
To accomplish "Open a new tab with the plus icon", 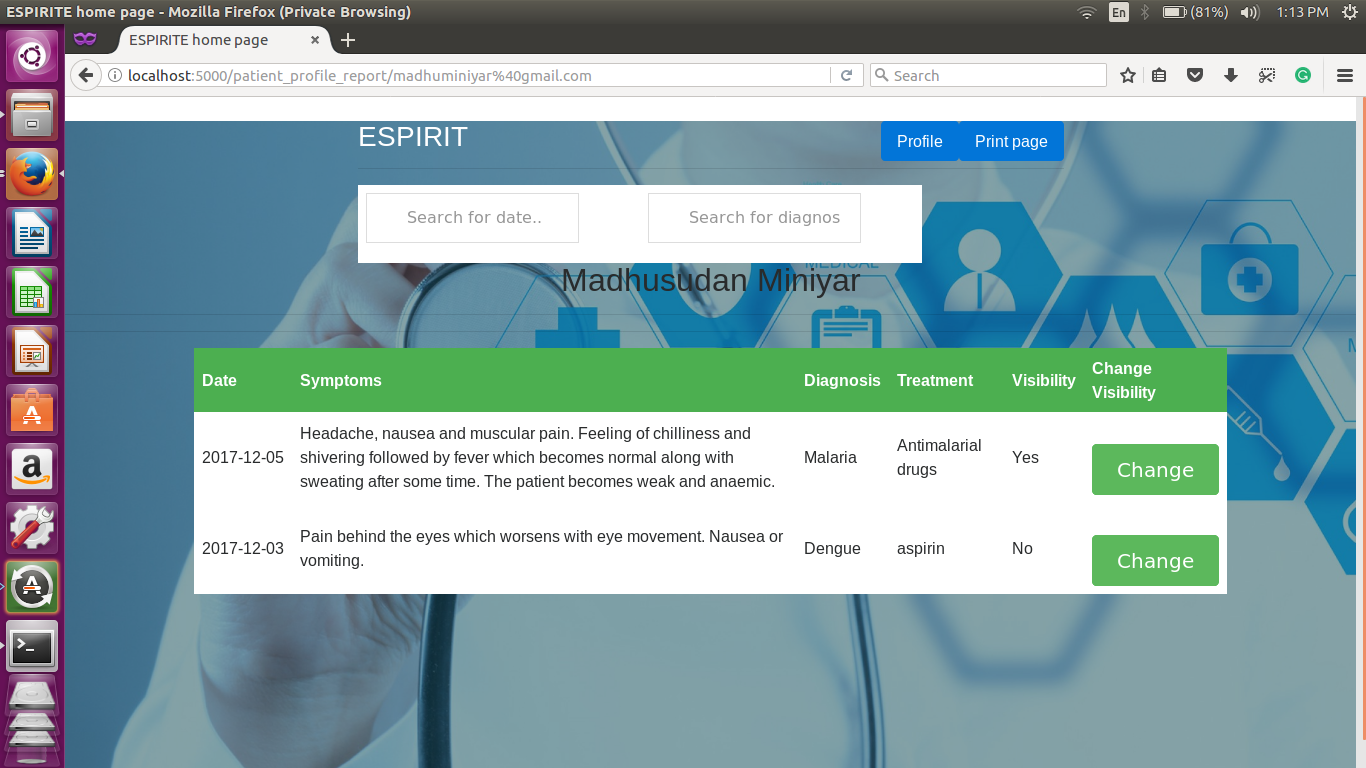I will click(x=348, y=40).
